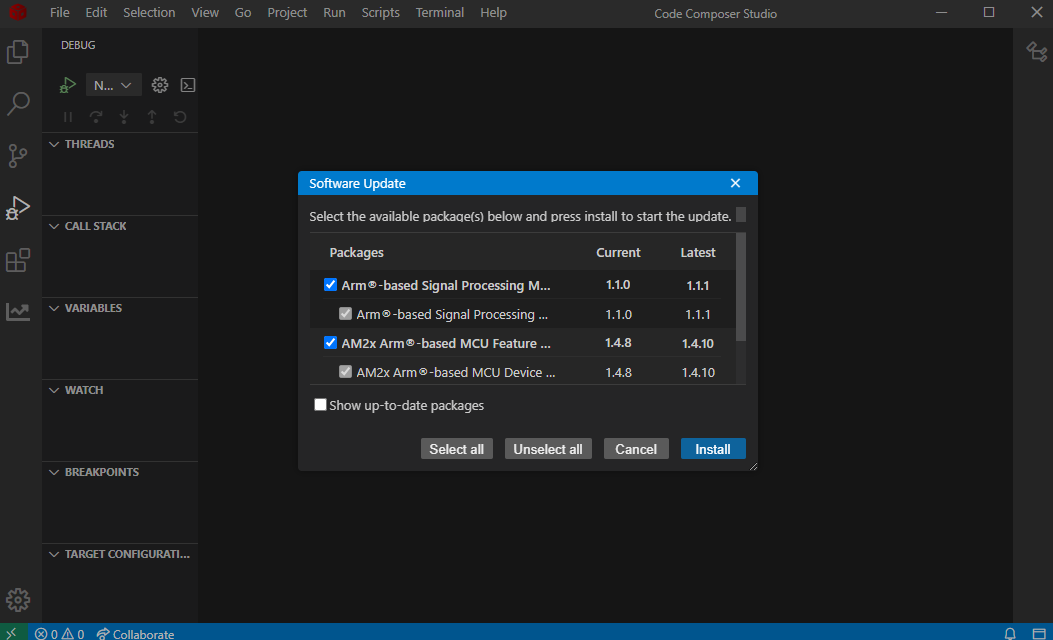Click Cancel in Software Update dialog
The width and height of the screenshot is (1053, 640).
pyautogui.click(x=636, y=449)
